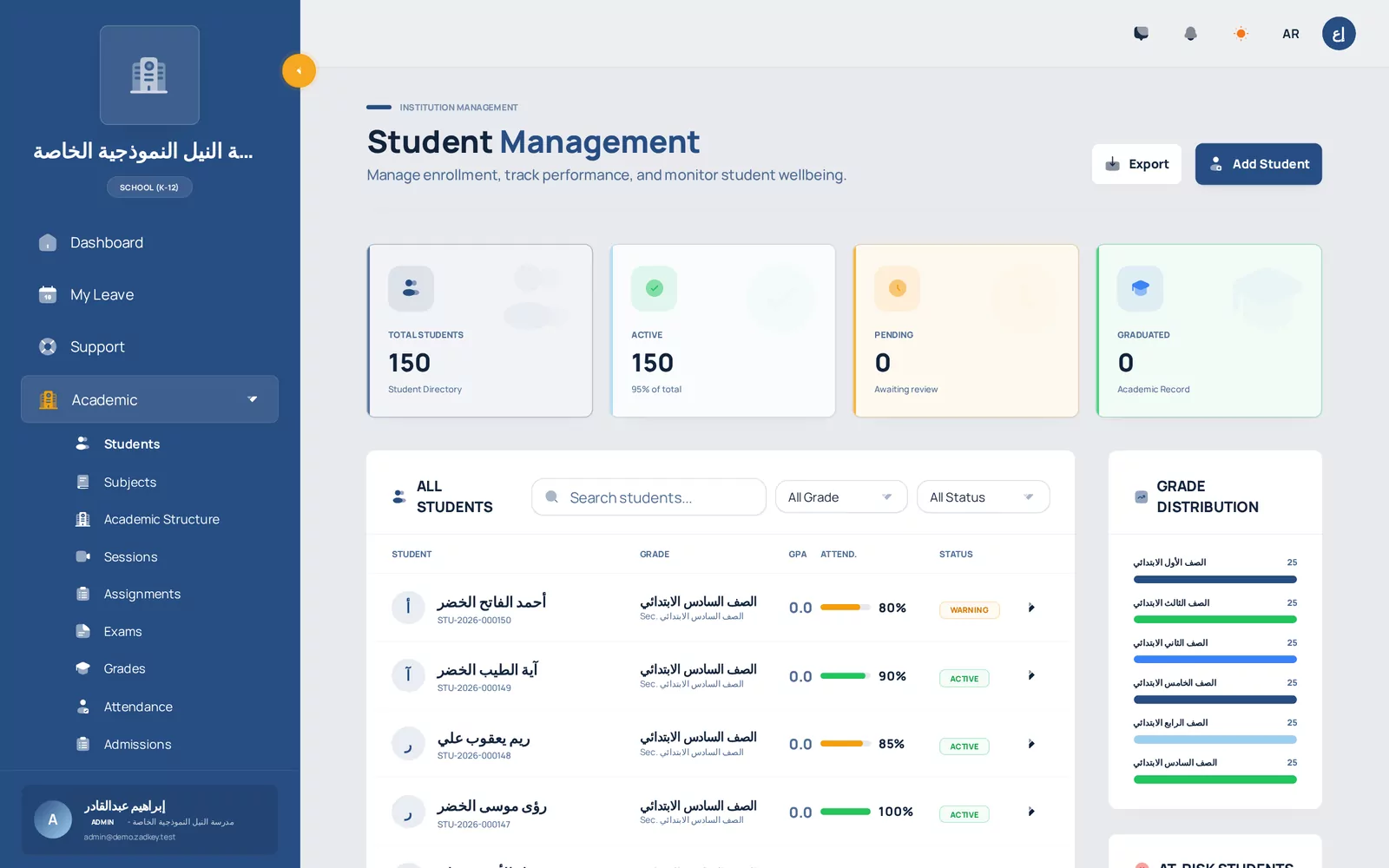
Task: Open the chat messages icon in header
Action: pos(1141,34)
